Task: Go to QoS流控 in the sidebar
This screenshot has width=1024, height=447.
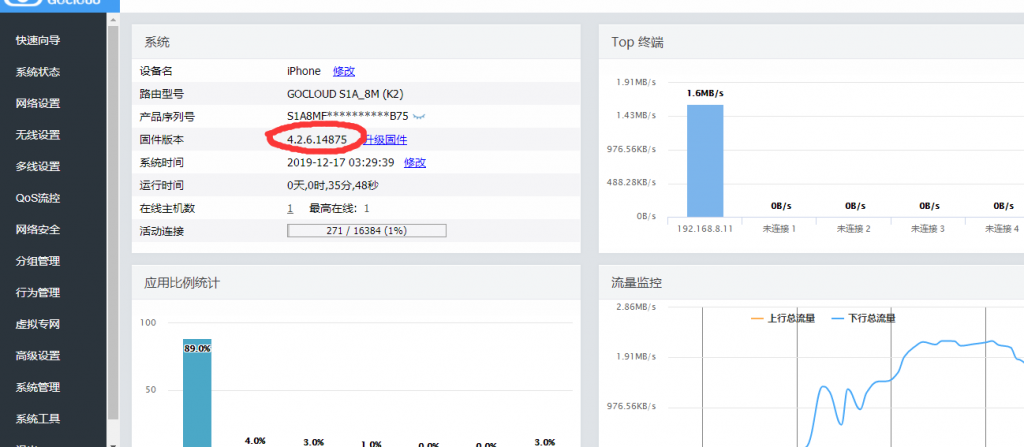Action: coord(38,198)
